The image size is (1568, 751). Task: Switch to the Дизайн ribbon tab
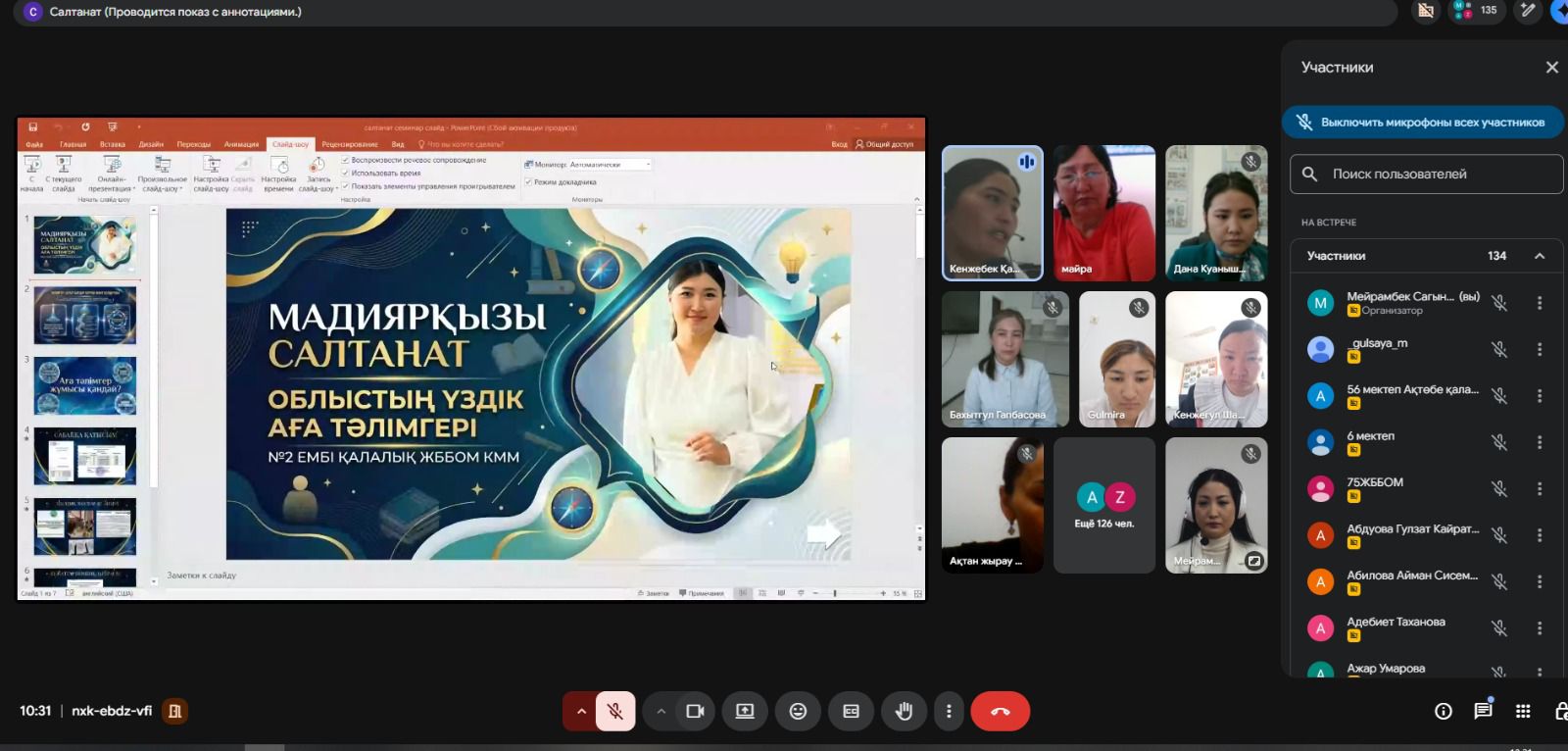pos(151,144)
